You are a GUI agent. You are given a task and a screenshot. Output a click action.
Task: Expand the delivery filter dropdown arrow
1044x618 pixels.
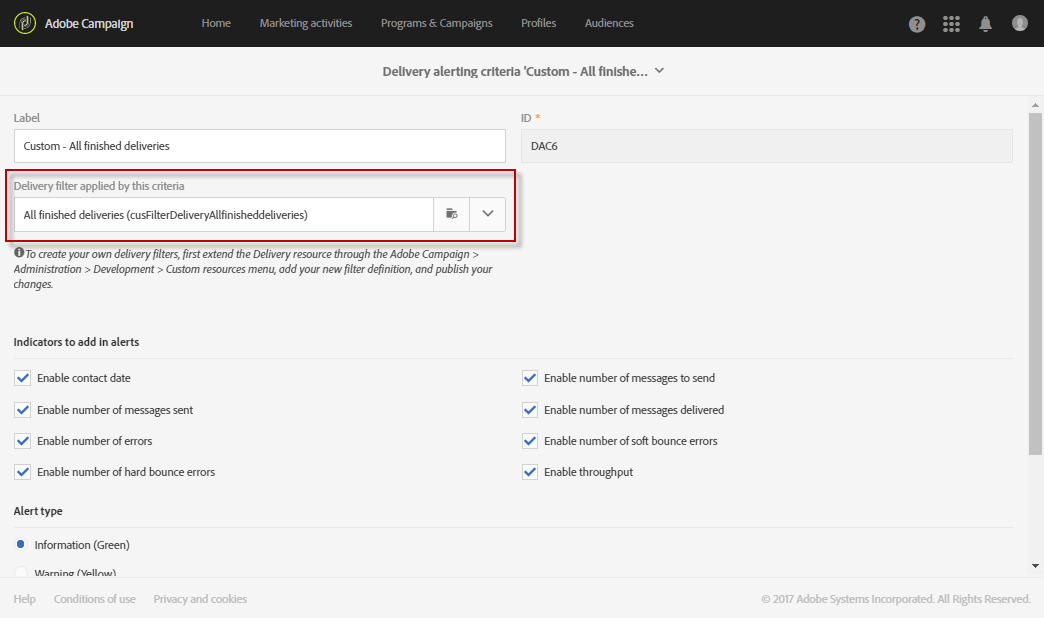point(487,214)
